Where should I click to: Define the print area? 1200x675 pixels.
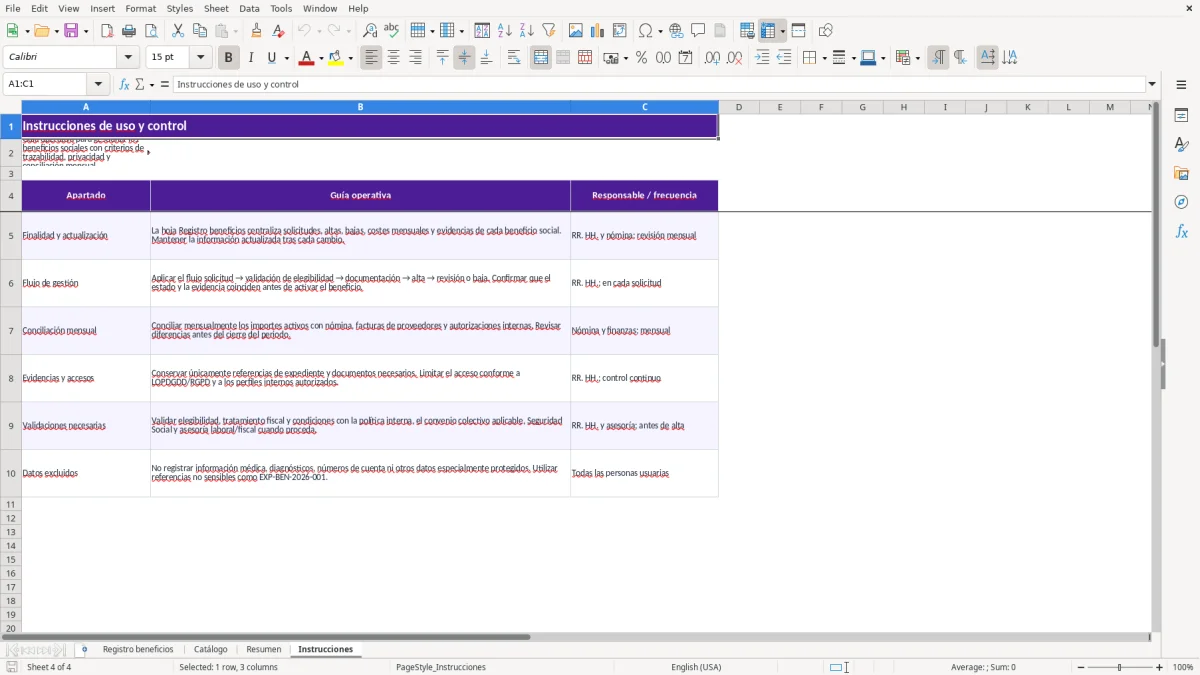point(747,31)
